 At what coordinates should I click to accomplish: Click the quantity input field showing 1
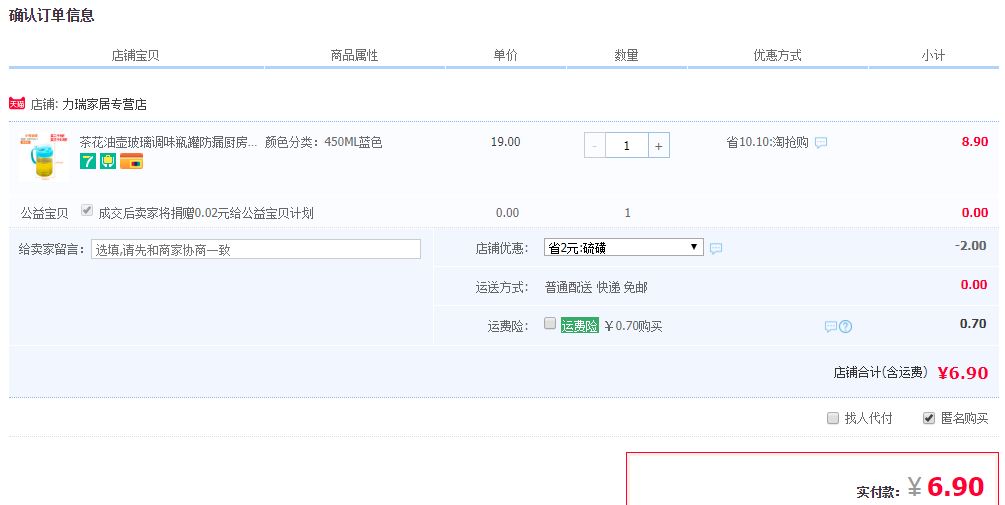point(627,146)
